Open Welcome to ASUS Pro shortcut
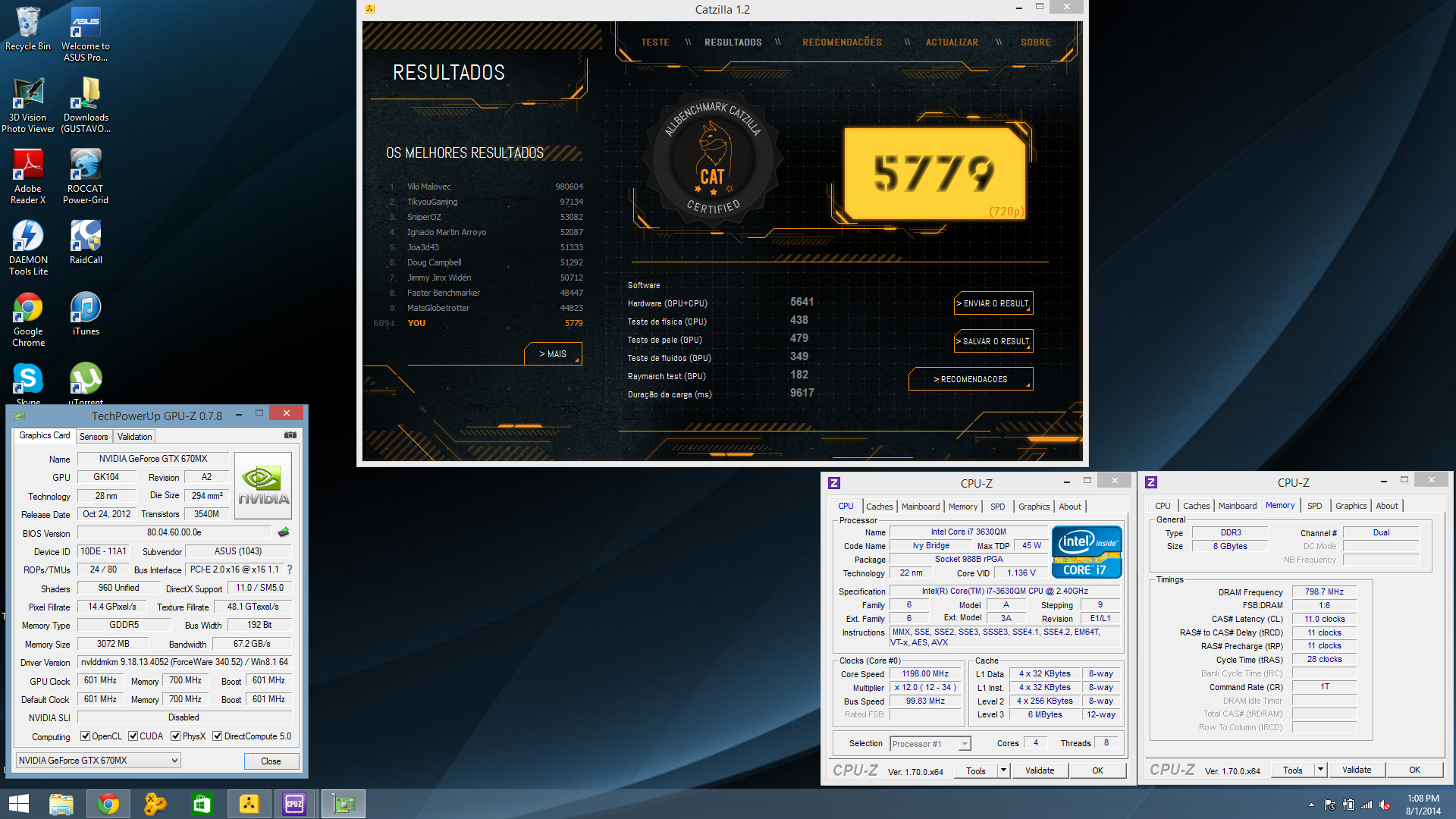 click(x=86, y=34)
